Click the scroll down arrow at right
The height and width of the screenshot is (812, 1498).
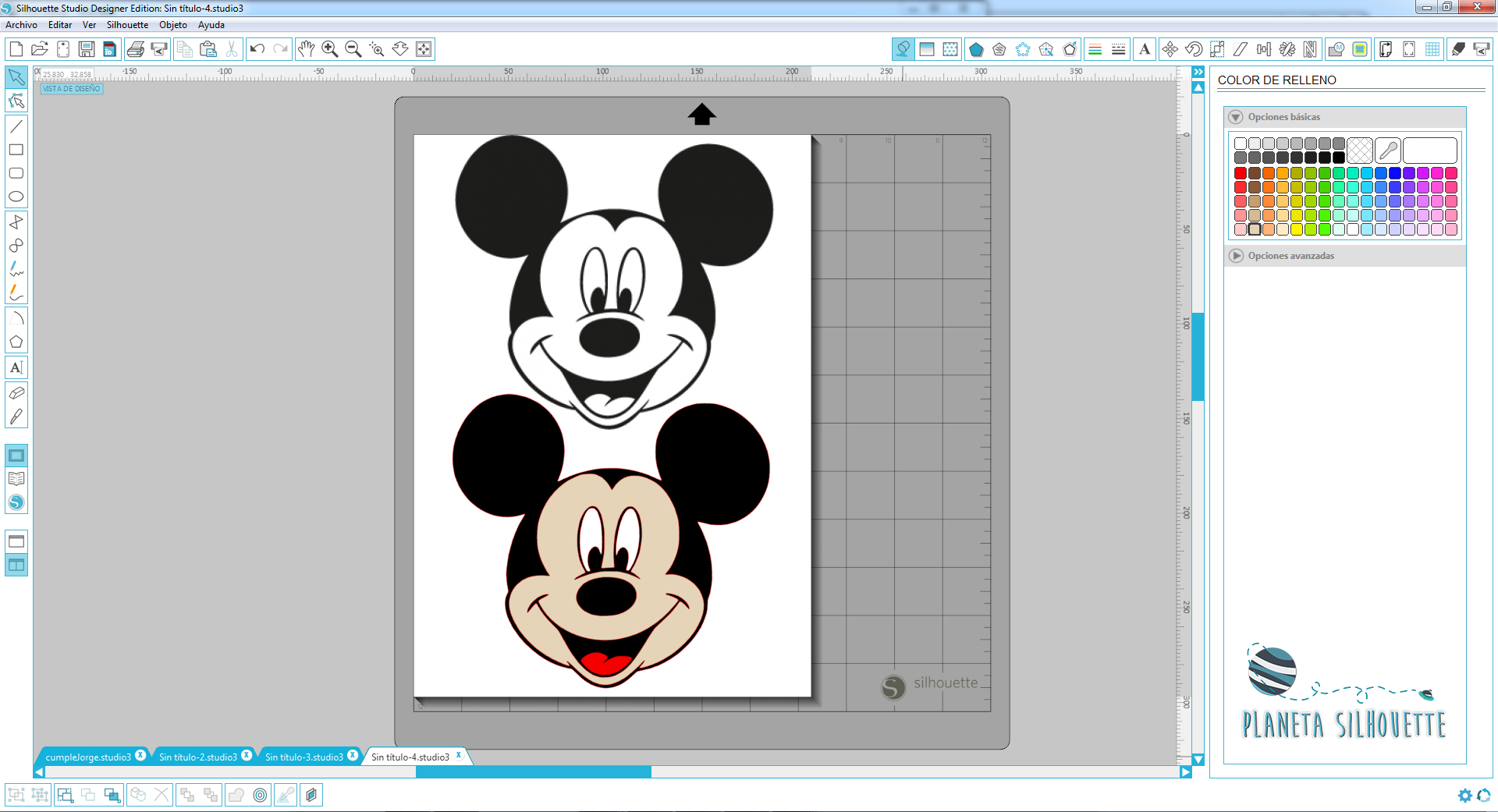click(1198, 759)
